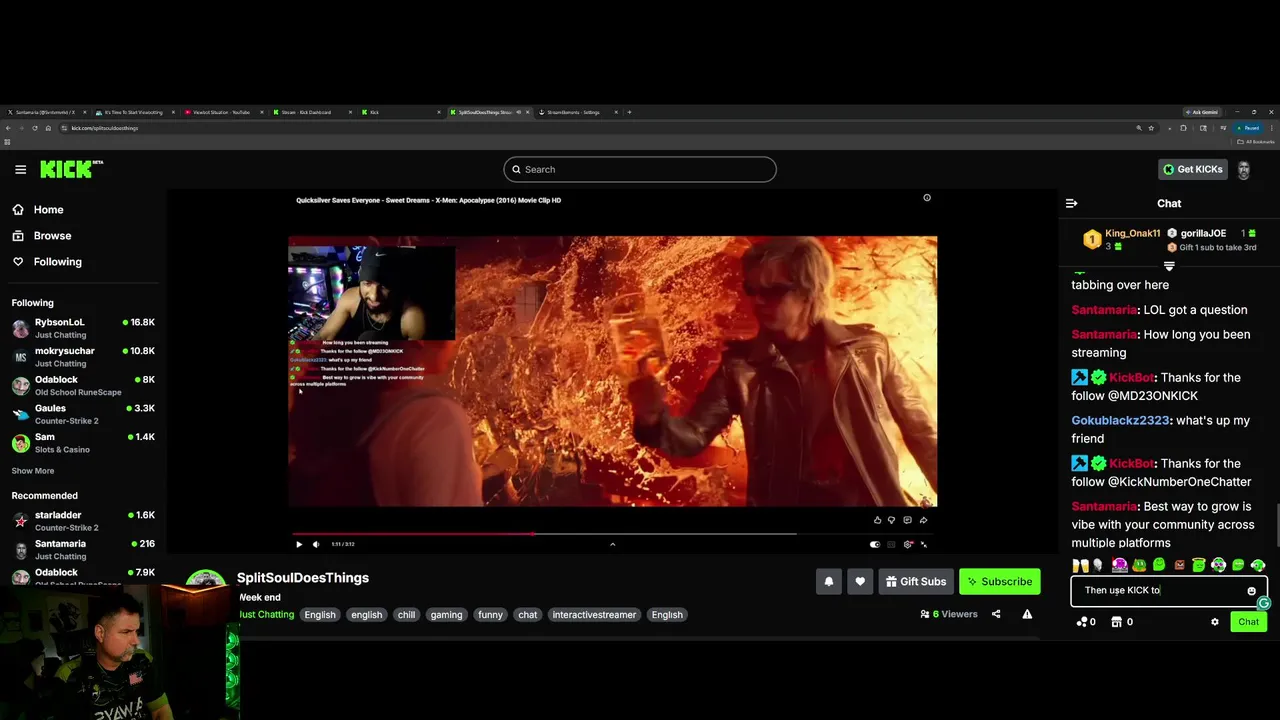Open RybsonLoL followed channel
The image size is (1280, 720).
[83, 328]
